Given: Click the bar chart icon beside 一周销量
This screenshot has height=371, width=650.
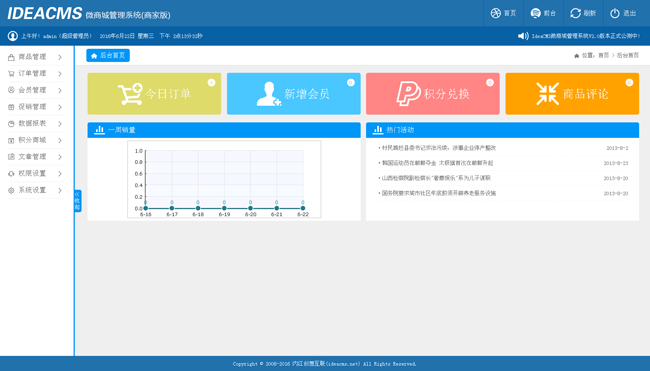Looking at the screenshot, I should coord(99,130).
